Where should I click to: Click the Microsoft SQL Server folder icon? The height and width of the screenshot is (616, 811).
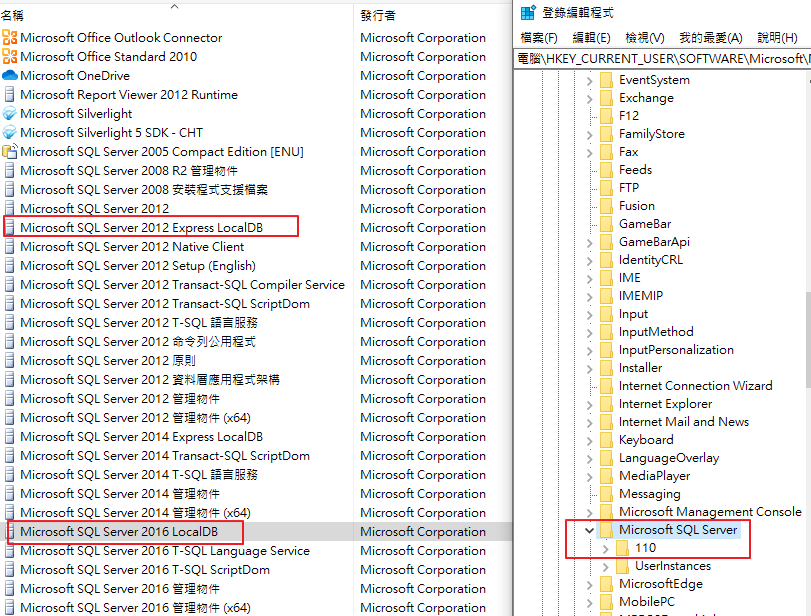[x=606, y=530]
